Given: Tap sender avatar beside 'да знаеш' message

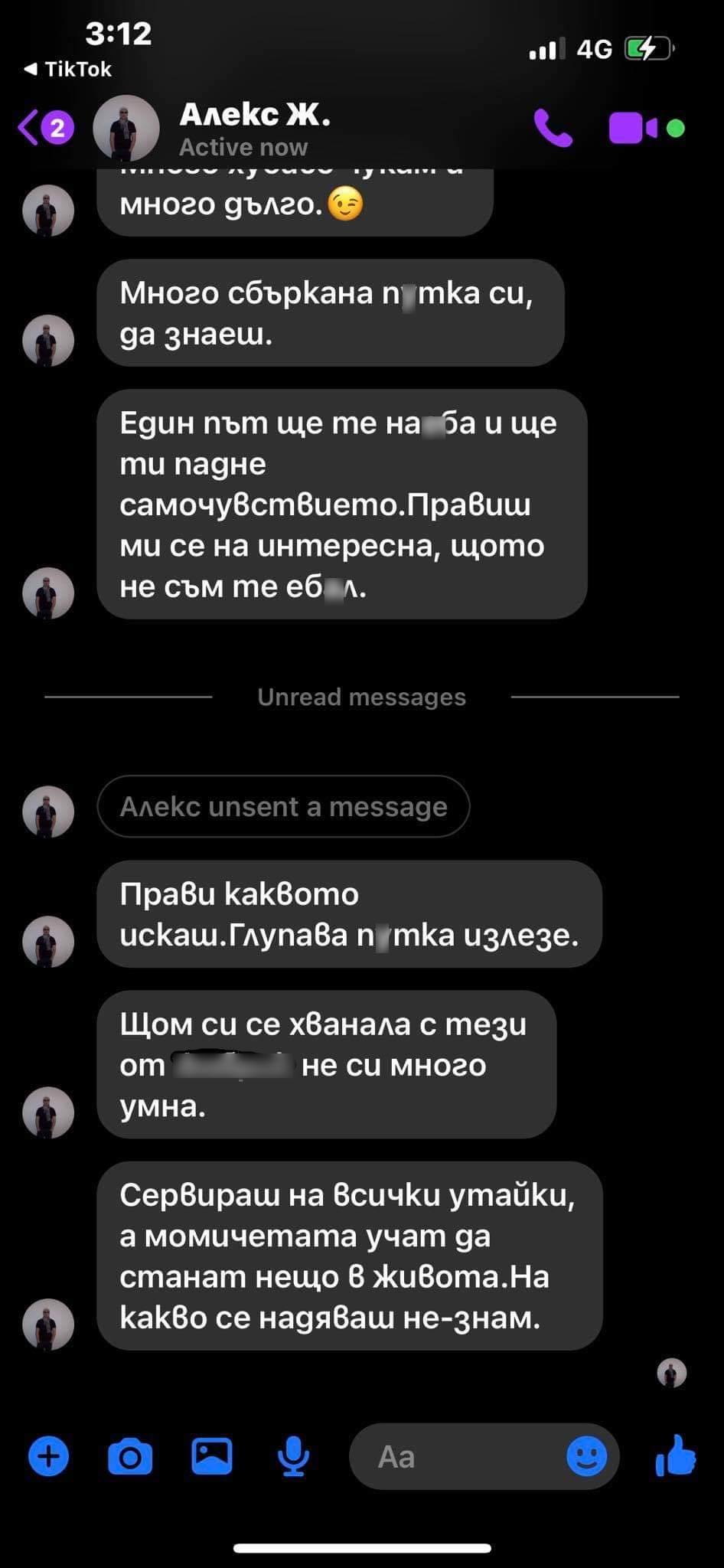Looking at the screenshot, I should point(48,339).
